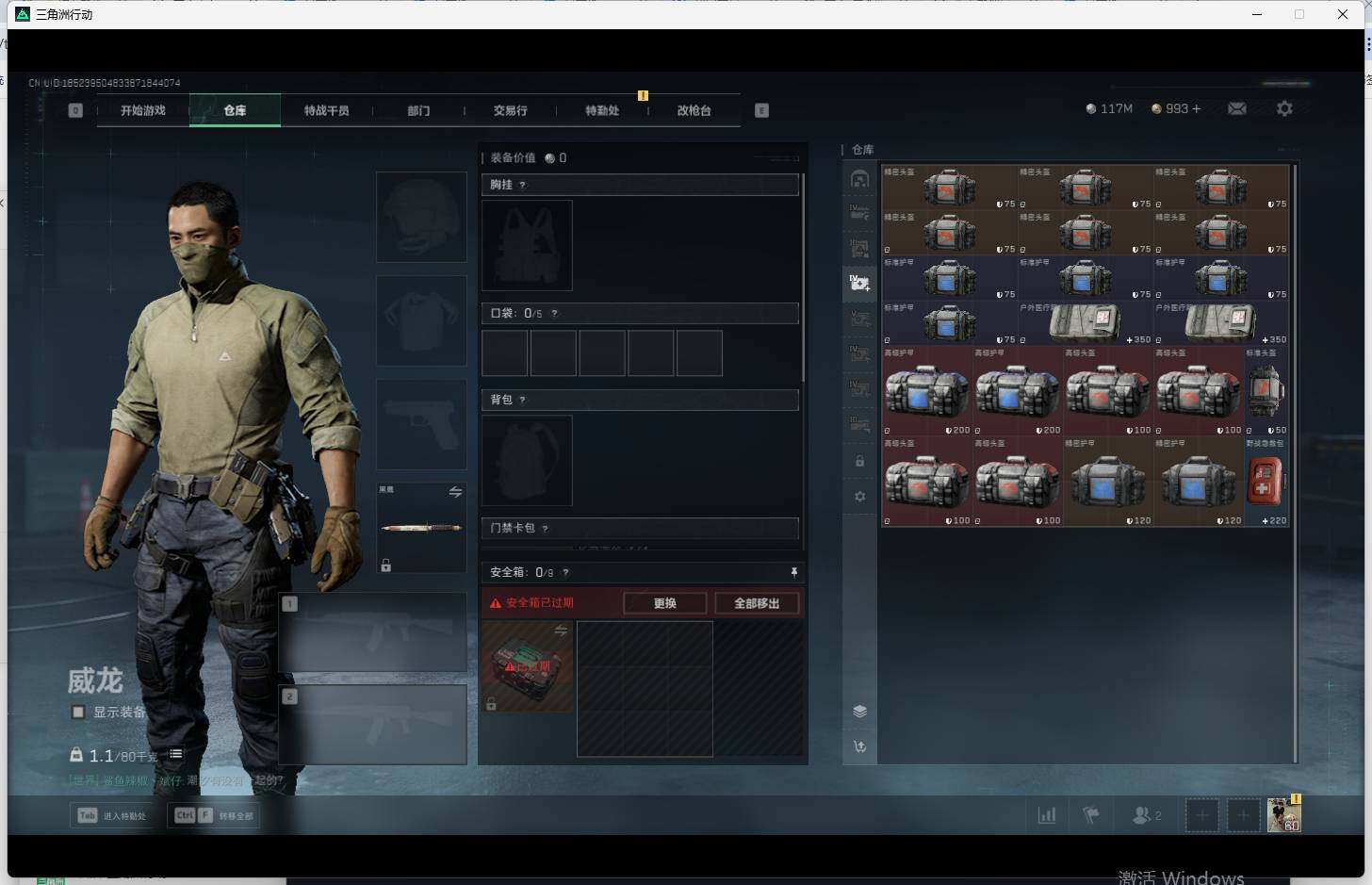Select the knife melee weapon slot
This screenshot has width=1372, height=885.
[421, 528]
